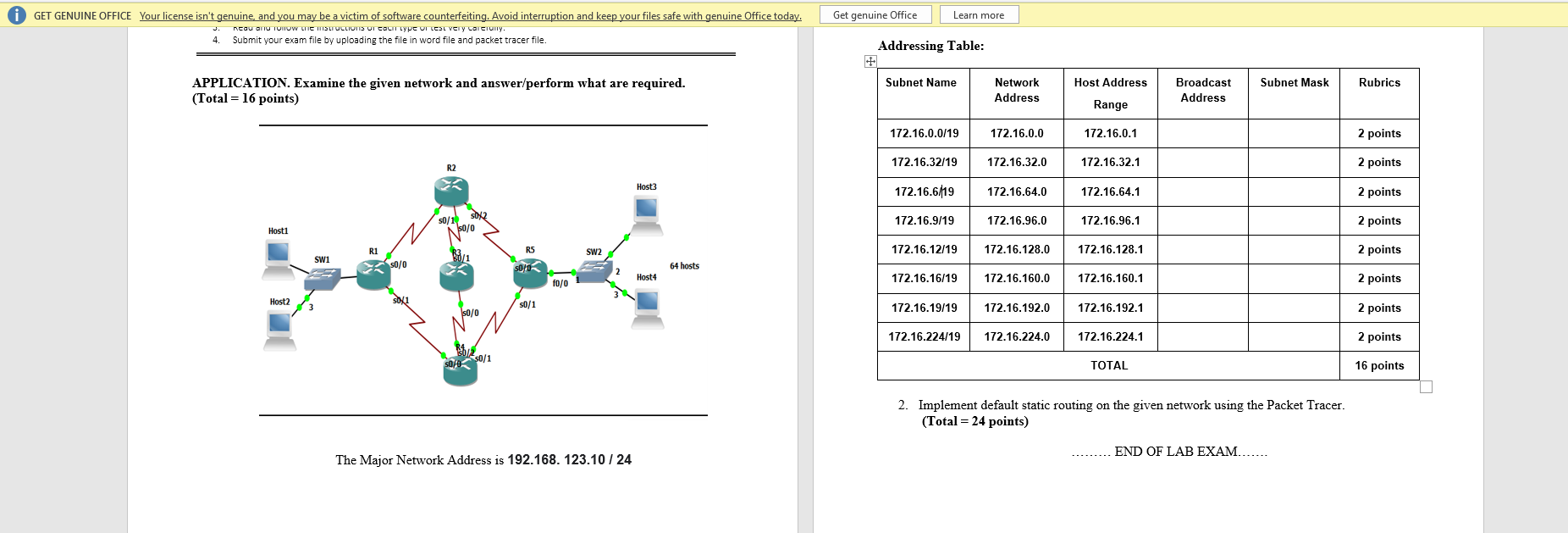Click the 2 points rubric for 172.16.0.0/19
This screenshot has height=533, width=1568.
[x=1379, y=134]
